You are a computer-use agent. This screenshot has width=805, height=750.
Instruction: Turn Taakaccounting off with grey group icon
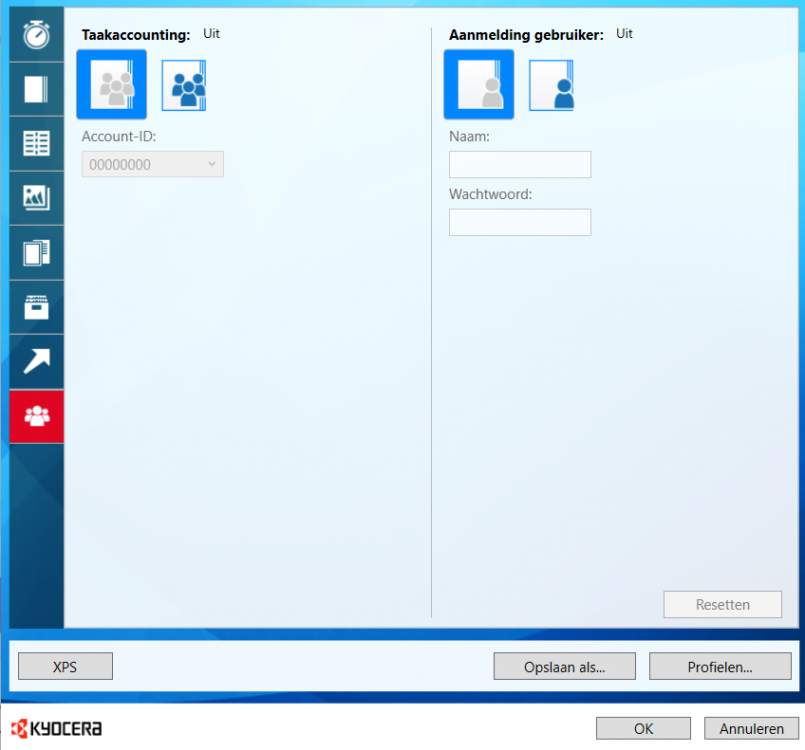pos(111,85)
